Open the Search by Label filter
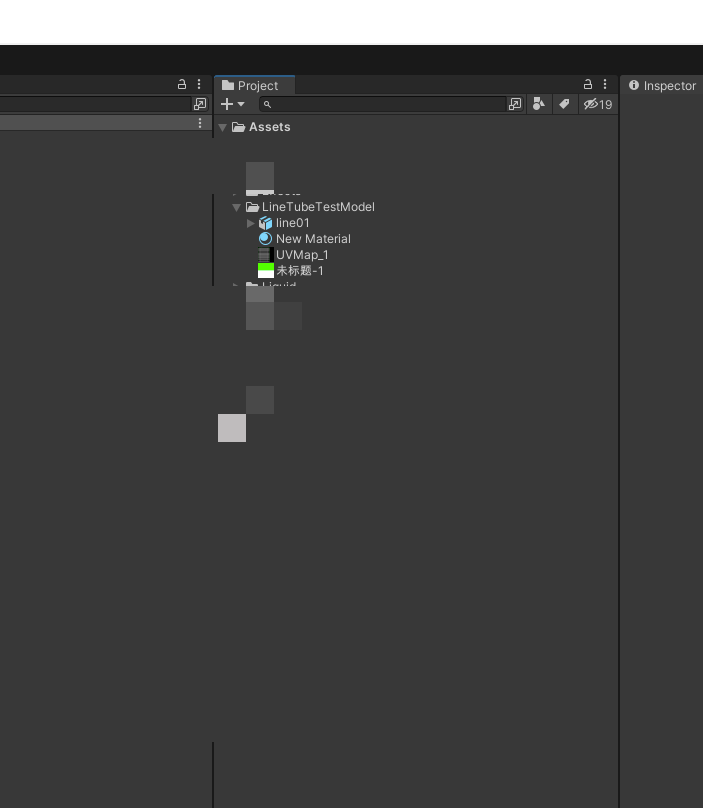 pos(564,104)
